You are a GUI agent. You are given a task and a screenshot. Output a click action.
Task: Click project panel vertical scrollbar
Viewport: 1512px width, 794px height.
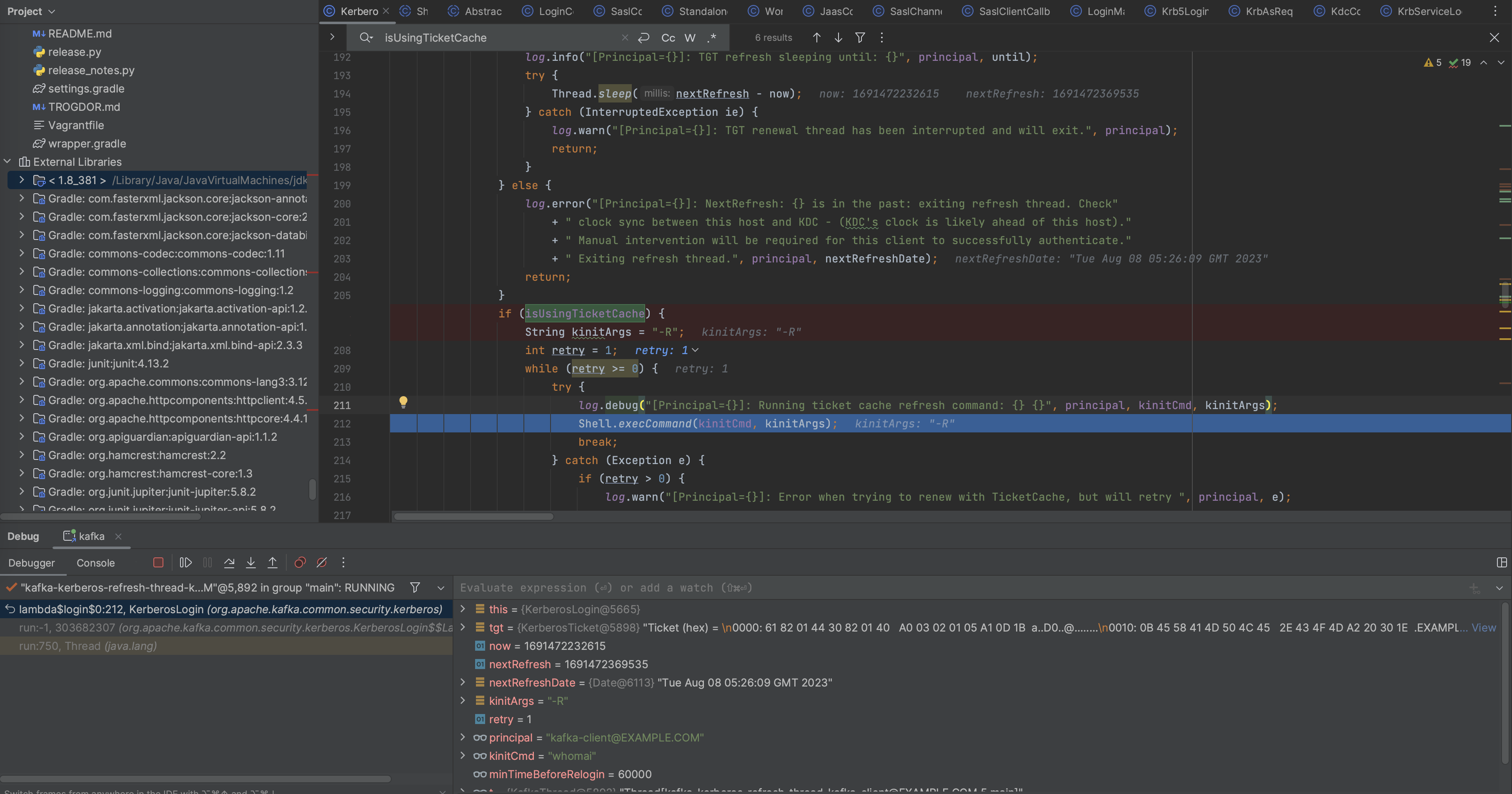(312, 489)
